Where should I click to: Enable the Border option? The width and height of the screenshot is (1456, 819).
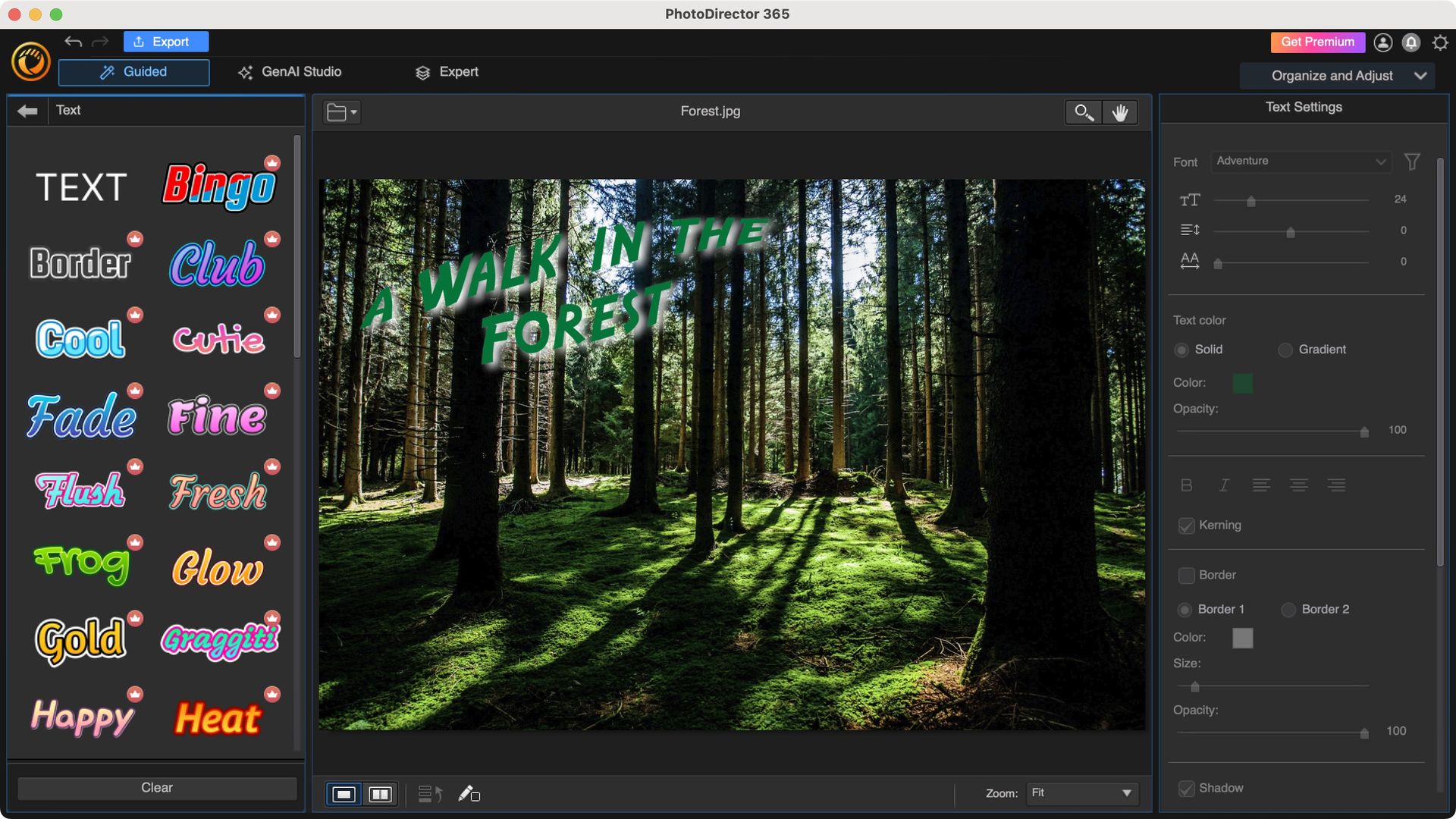pos(1186,576)
